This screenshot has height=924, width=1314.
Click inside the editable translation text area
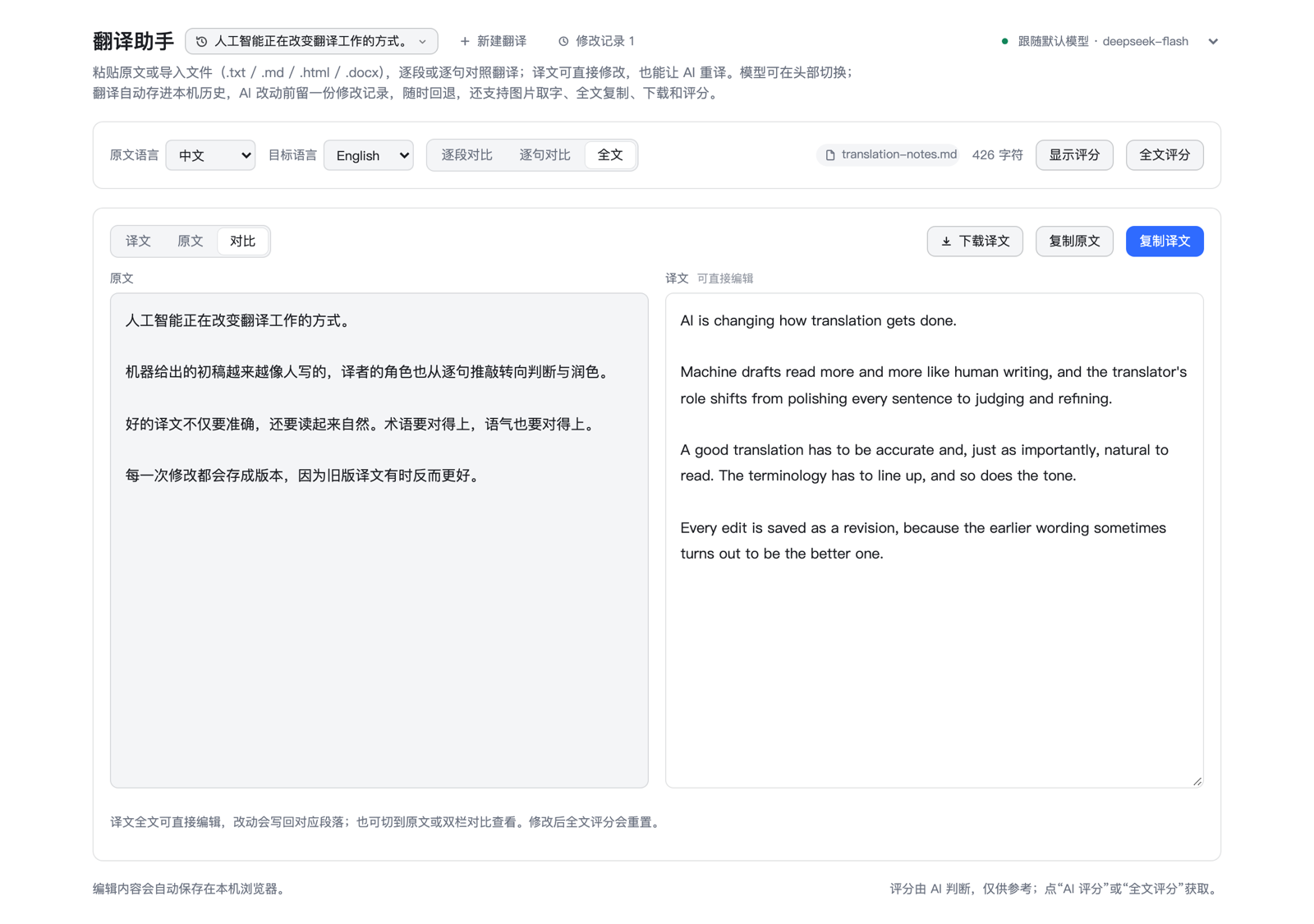(934, 540)
